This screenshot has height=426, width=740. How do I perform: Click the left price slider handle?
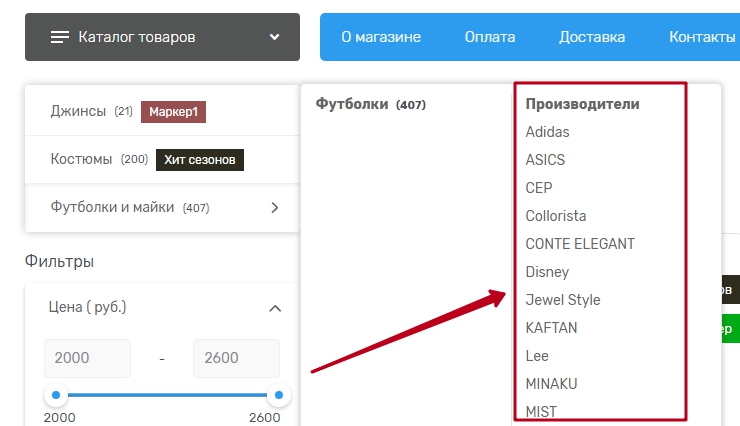(56, 395)
